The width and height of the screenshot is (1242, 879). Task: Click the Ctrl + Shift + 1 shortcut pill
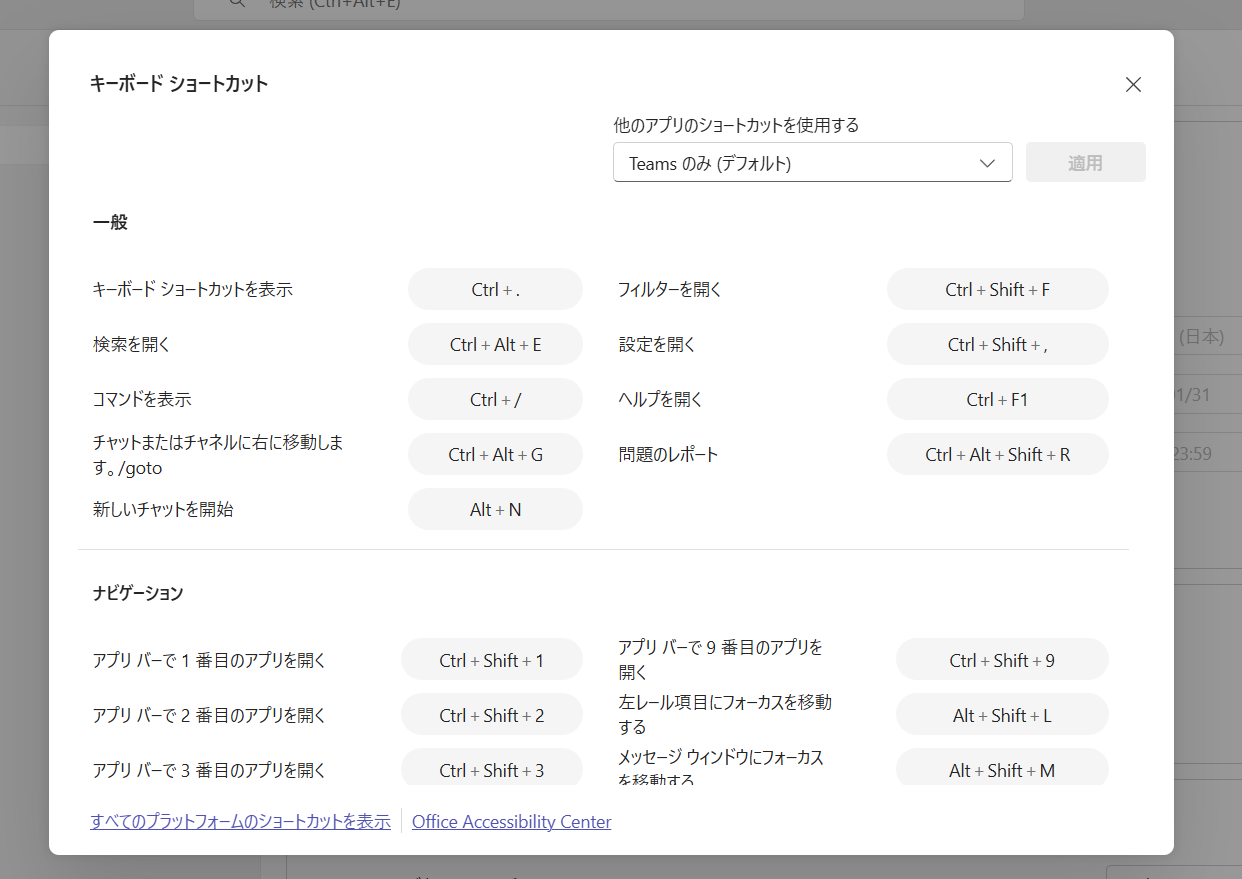[491, 661]
